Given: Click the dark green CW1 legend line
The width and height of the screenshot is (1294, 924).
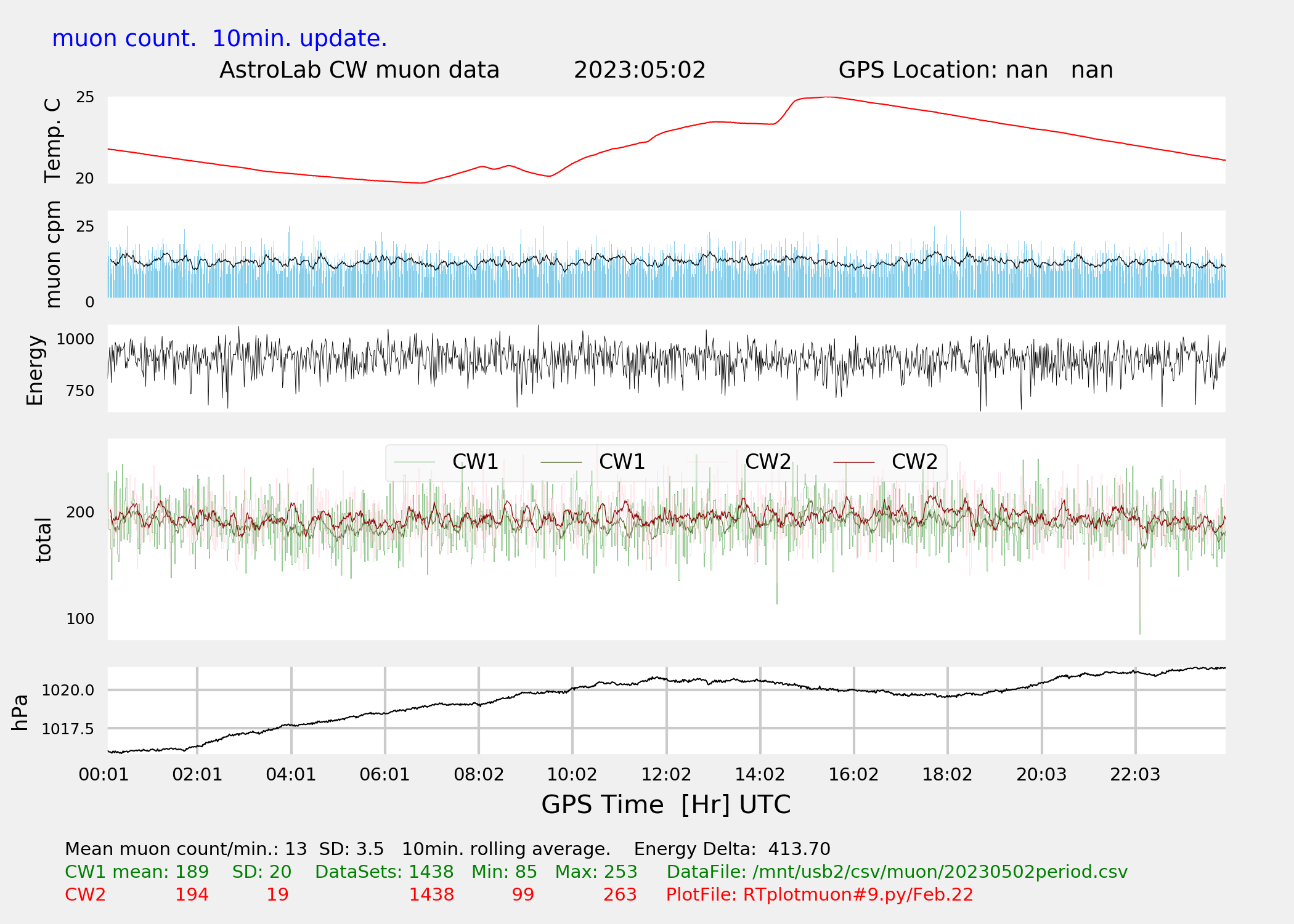Looking at the screenshot, I should point(561,462).
